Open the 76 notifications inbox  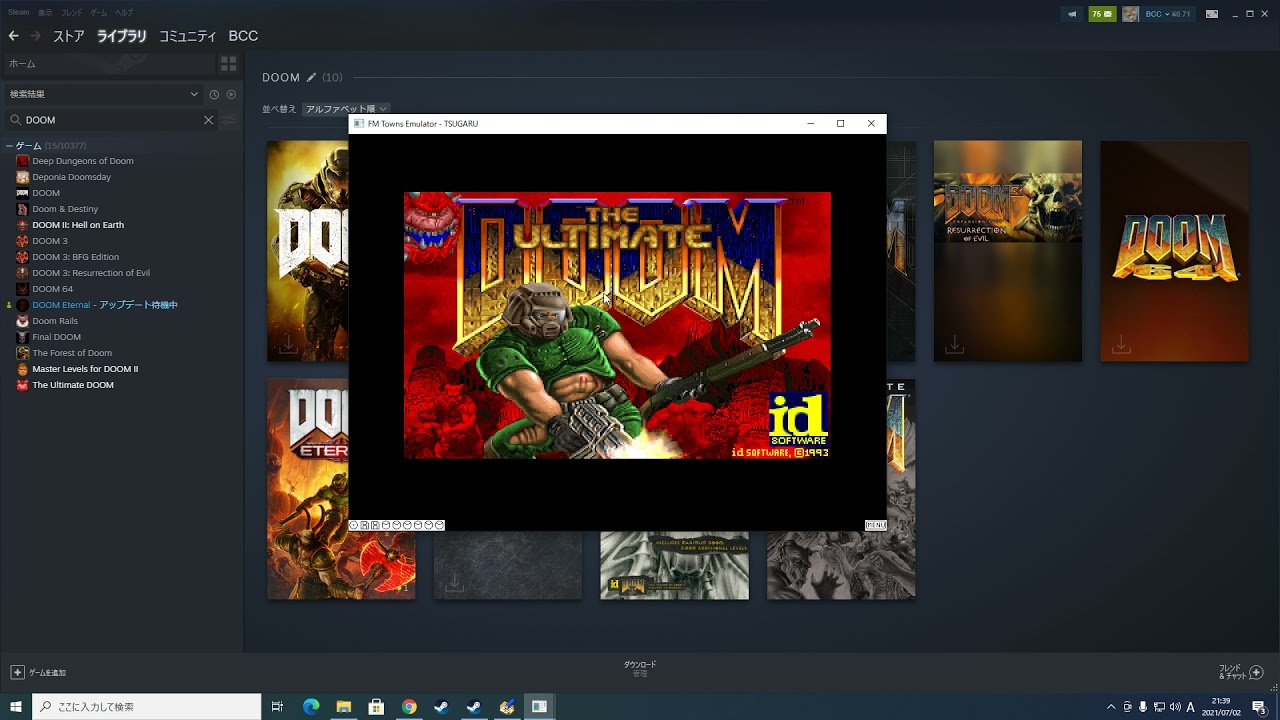[1102, 14]
